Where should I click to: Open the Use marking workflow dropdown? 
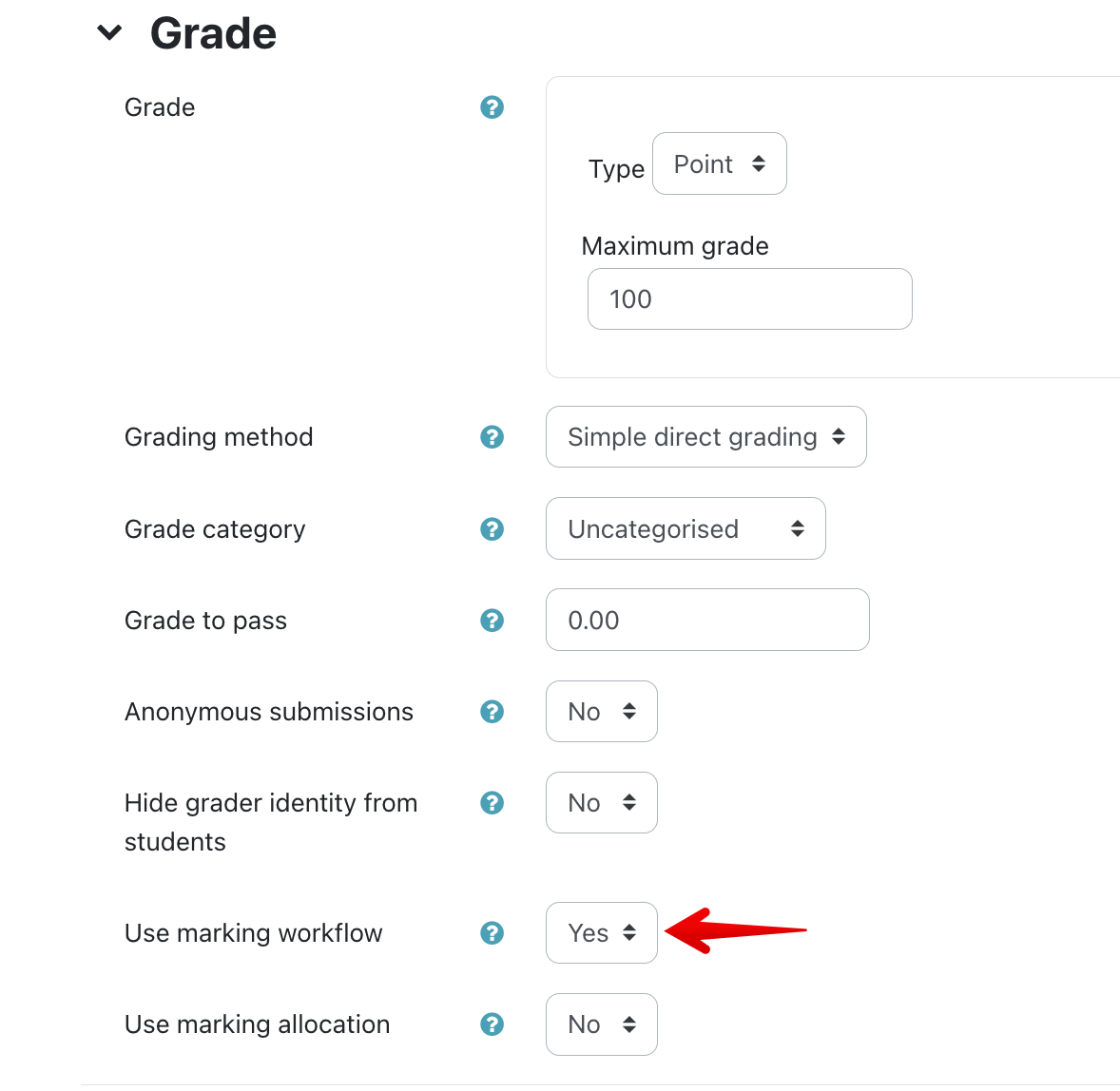click(x=601, y=933)
